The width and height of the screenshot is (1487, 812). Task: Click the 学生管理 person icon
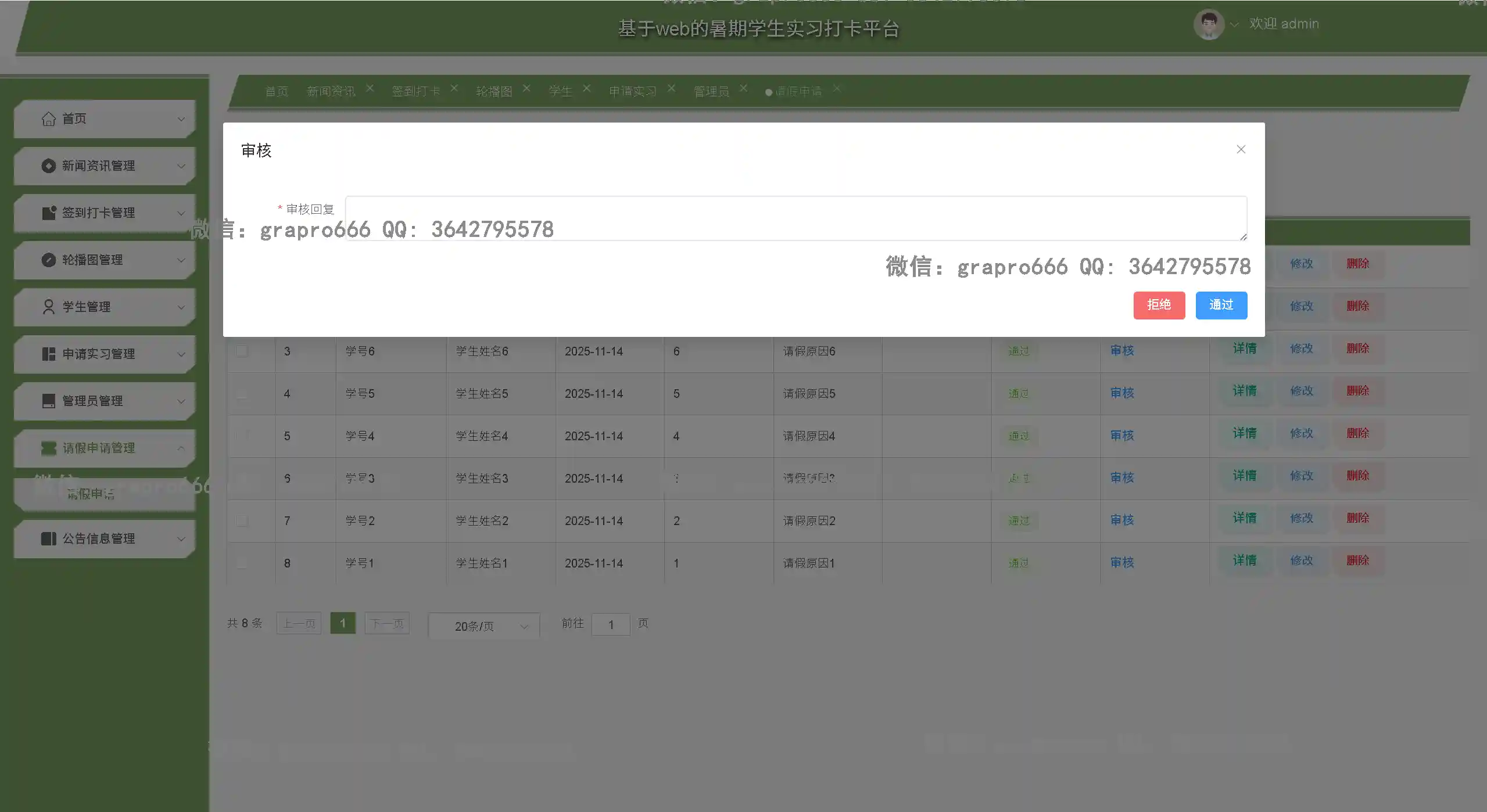pos(49,307)
